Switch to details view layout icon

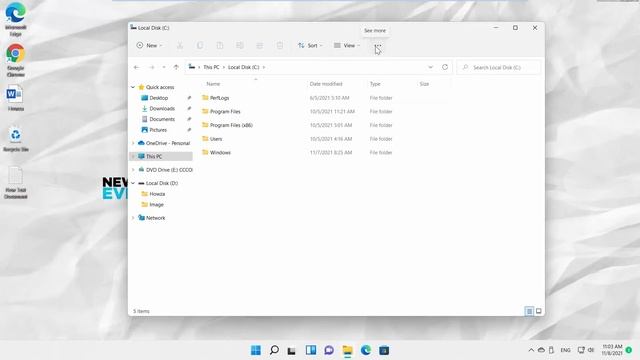[x=529, y=311]
